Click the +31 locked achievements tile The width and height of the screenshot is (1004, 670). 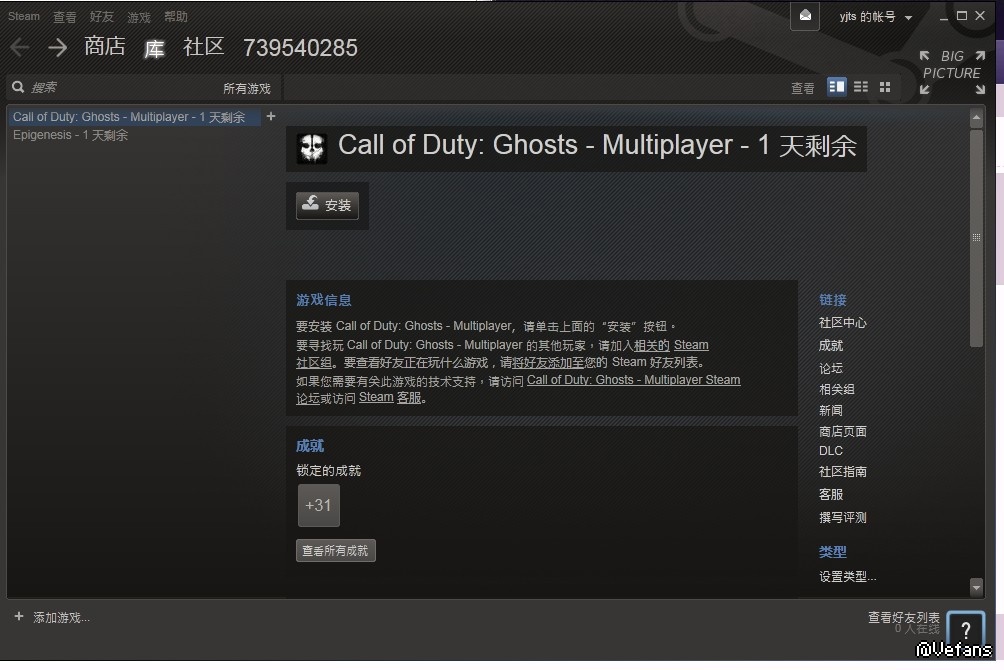tap(318, 505)
